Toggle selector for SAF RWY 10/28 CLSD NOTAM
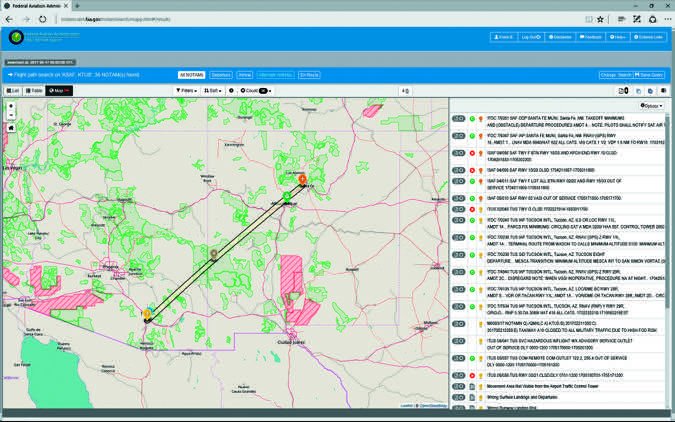This screenshot has width=675, height=422. point(458,171)
